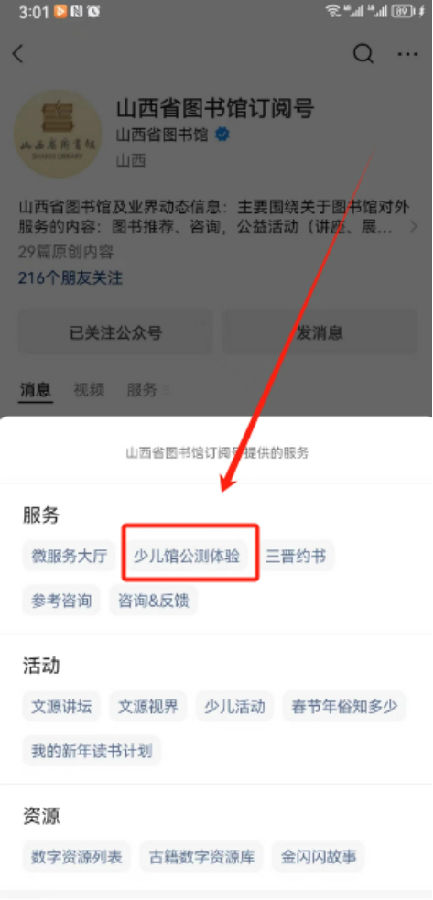Open the three-dot more options menu
The height and width of the screenshot is (900, 433).
coord(408,54)
